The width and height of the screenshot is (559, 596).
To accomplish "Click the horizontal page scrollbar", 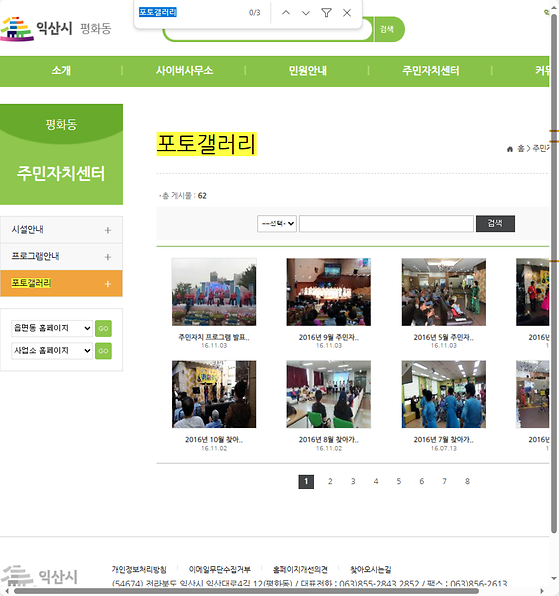I will pyautogui.click(x=246, y=591).
